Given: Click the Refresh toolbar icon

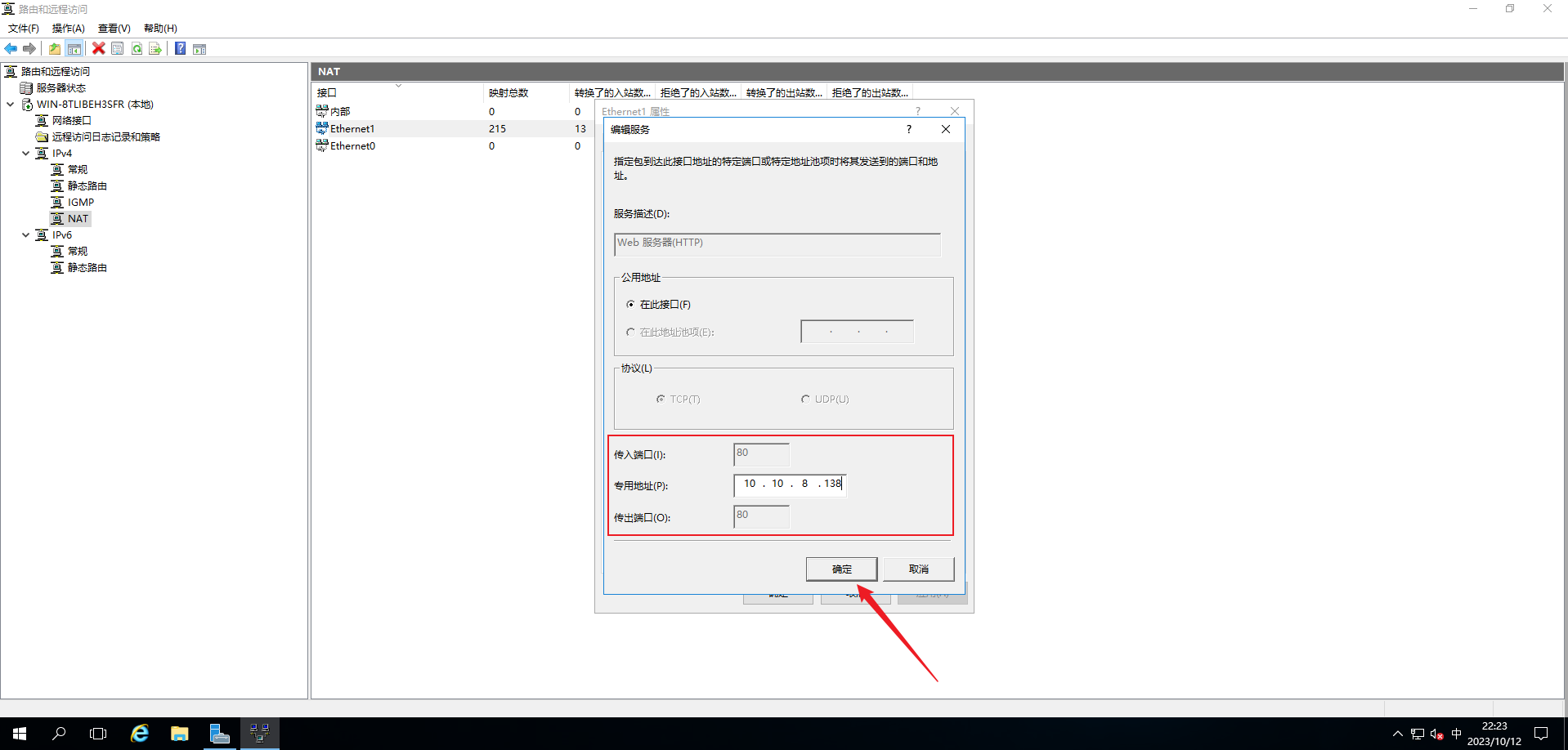Looking at the screenshot, I should 137,49.
